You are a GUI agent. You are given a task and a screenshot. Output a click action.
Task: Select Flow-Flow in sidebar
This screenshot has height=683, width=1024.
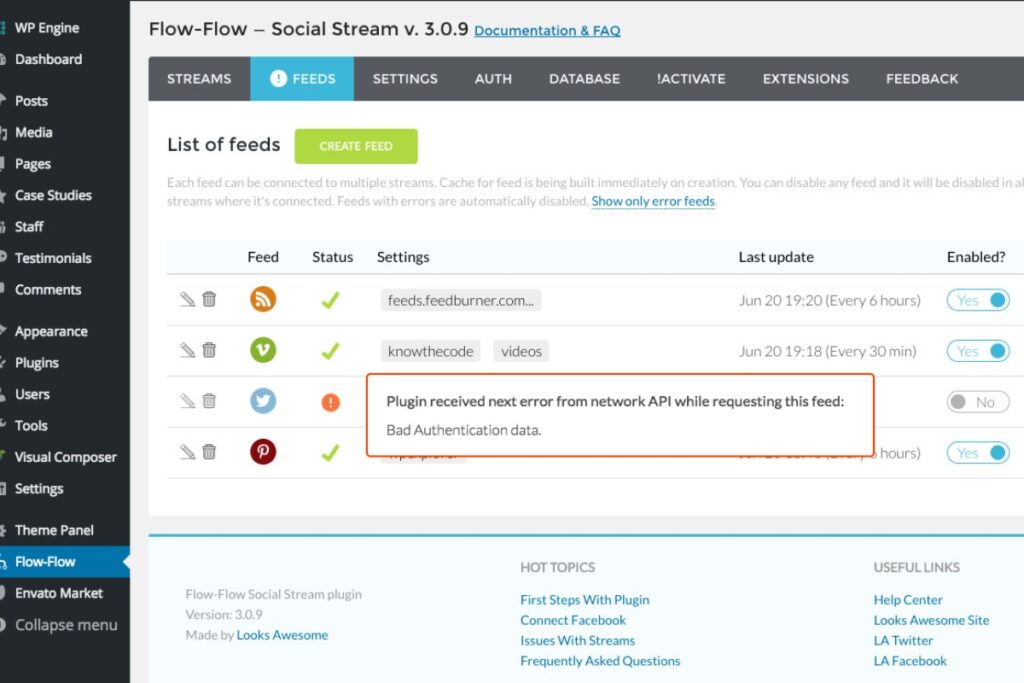pyautogui.click(x=64, y=562)
